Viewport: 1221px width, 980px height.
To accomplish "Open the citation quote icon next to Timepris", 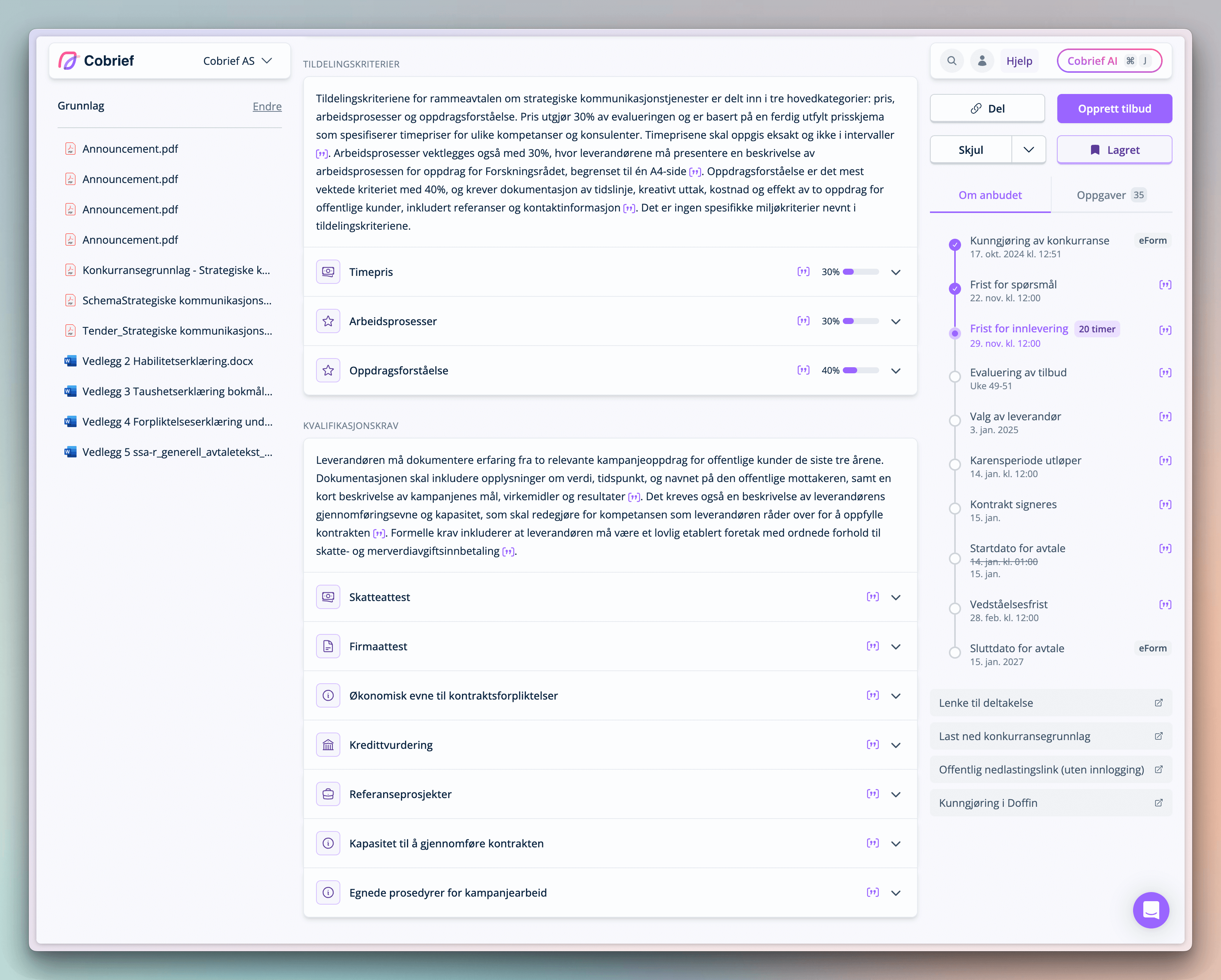I will [x=803, y=272].
